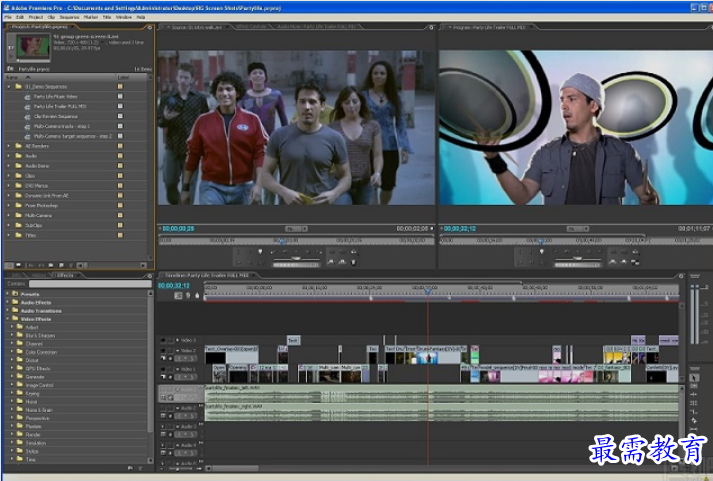Viewport: 713px width, 481px height.
Task: Open Source monitor zoom level dropdown
Action: pyautogui.click(x=296, y=229)
